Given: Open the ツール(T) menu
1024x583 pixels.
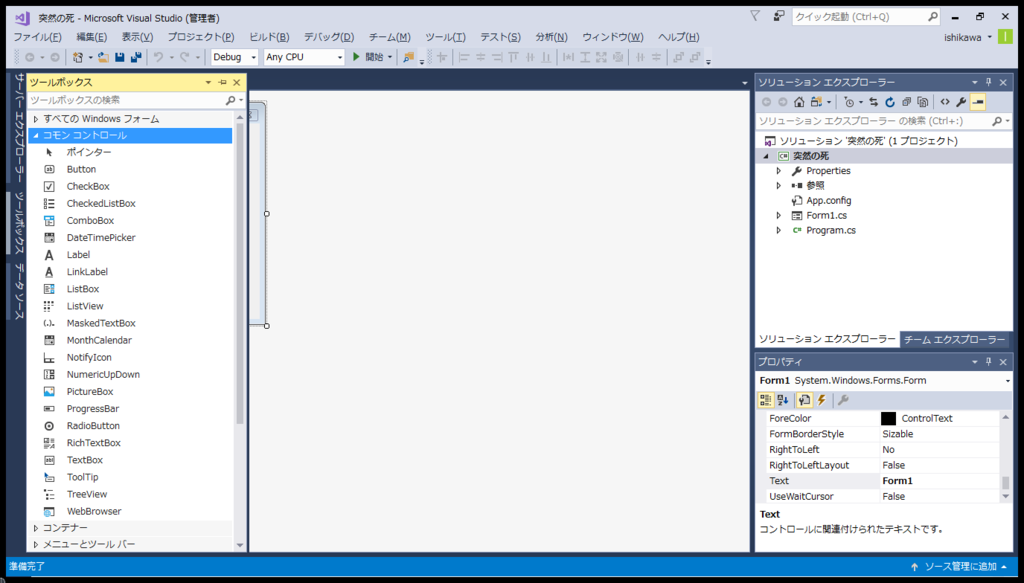Looking at the screenshot, I should pyautogui.click(x=445, y=37).
